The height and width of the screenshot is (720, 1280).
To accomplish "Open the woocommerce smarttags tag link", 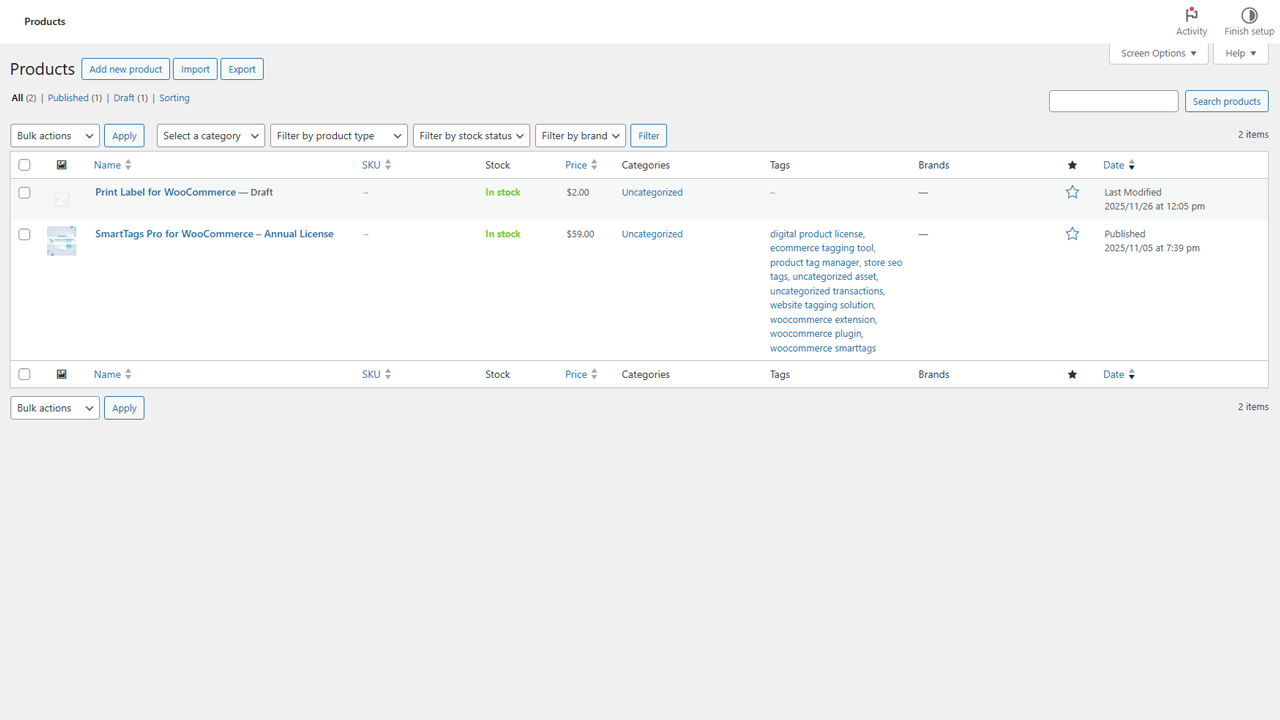I will coord(822,347).
